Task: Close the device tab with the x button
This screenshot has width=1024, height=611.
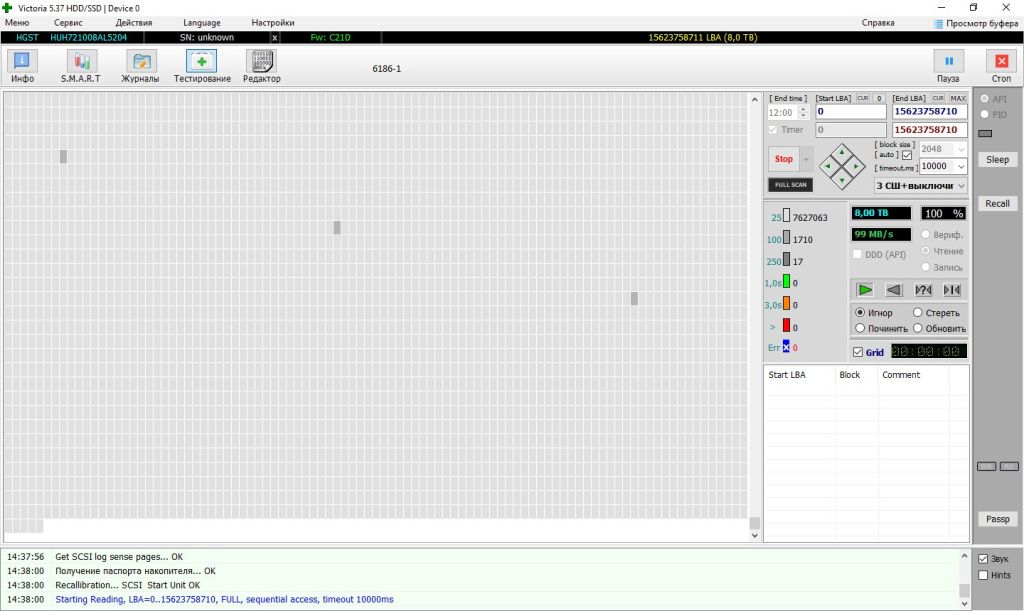Action: coord(274,38)
